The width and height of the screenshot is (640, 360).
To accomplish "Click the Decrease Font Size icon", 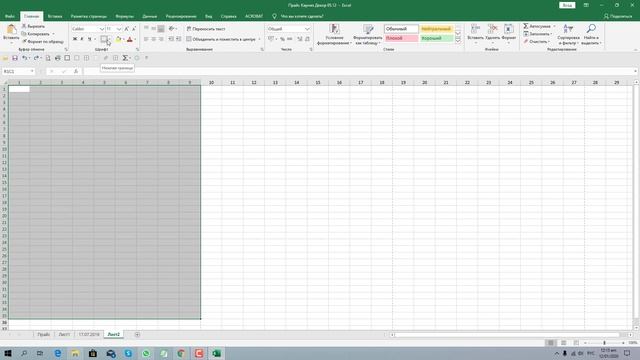I will (133, 29).
